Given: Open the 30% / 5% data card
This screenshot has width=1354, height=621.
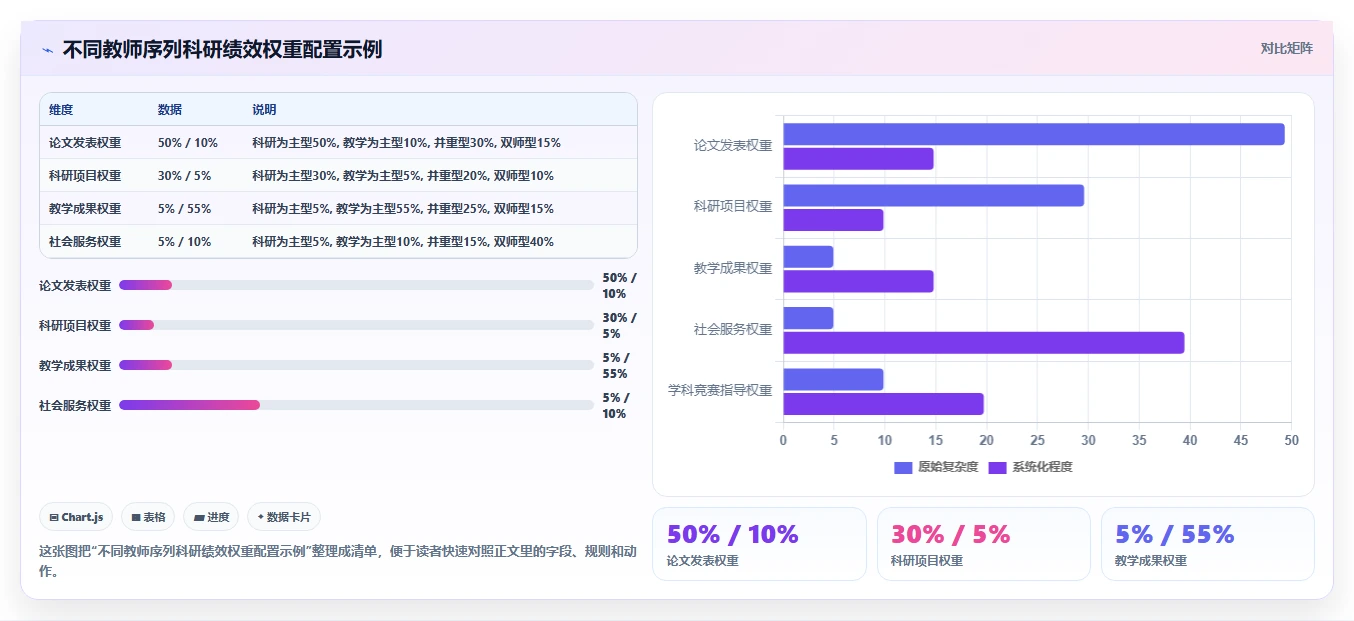Looking at the screenshot, I should (984, 544).
